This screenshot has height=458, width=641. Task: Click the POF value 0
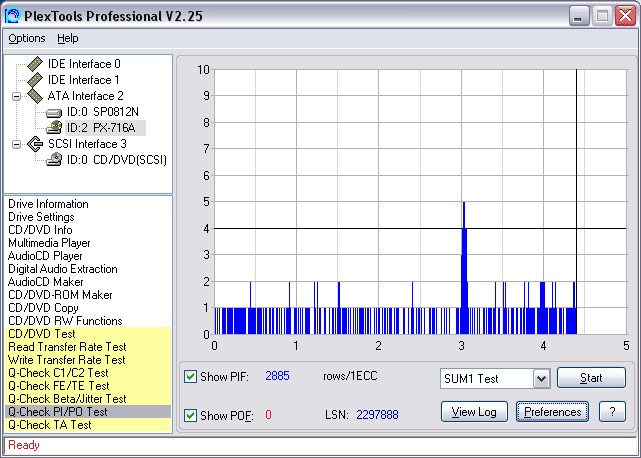pos(268,415)
